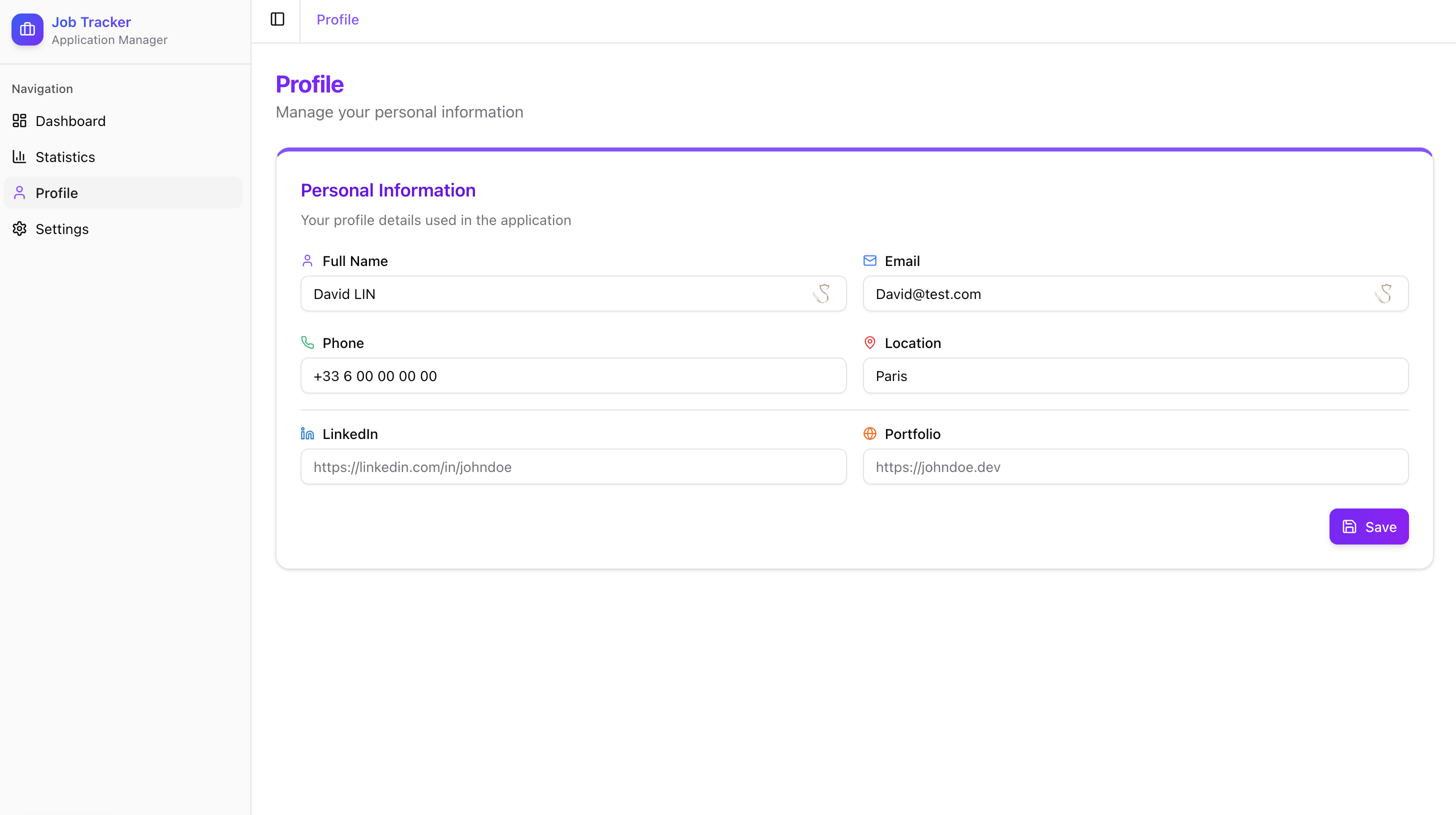Click the Settings gear icon
The image size is (1456, 815).
20,228
